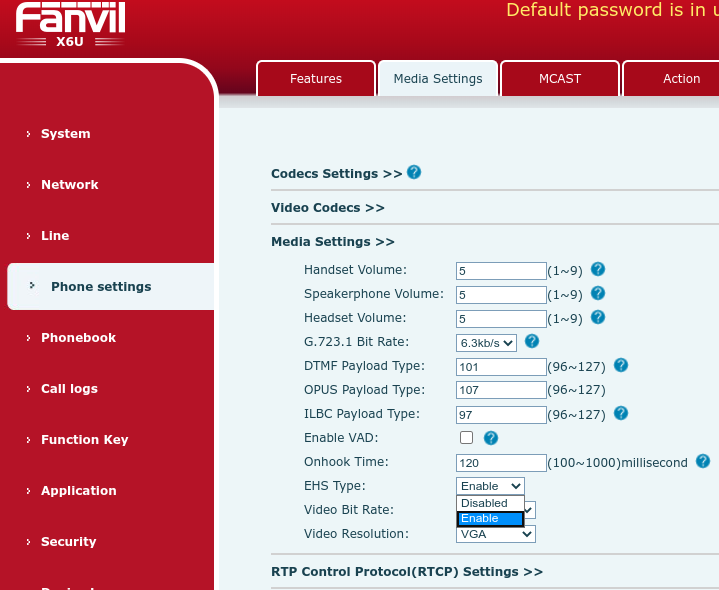
Task: Click the Fanvil X6U logo
Action: tap(70, 25)
